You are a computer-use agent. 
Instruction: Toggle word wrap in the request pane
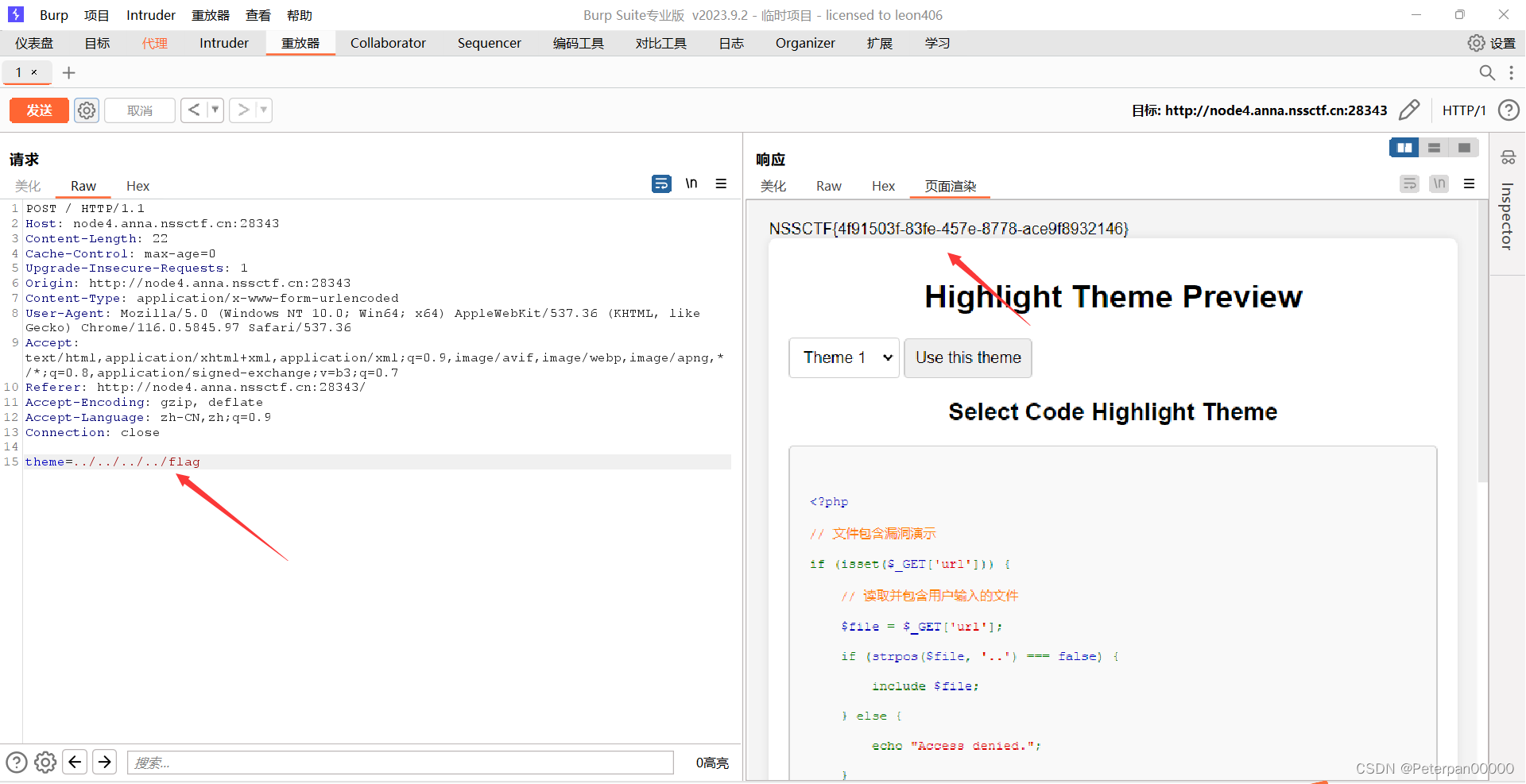(661, 183)
